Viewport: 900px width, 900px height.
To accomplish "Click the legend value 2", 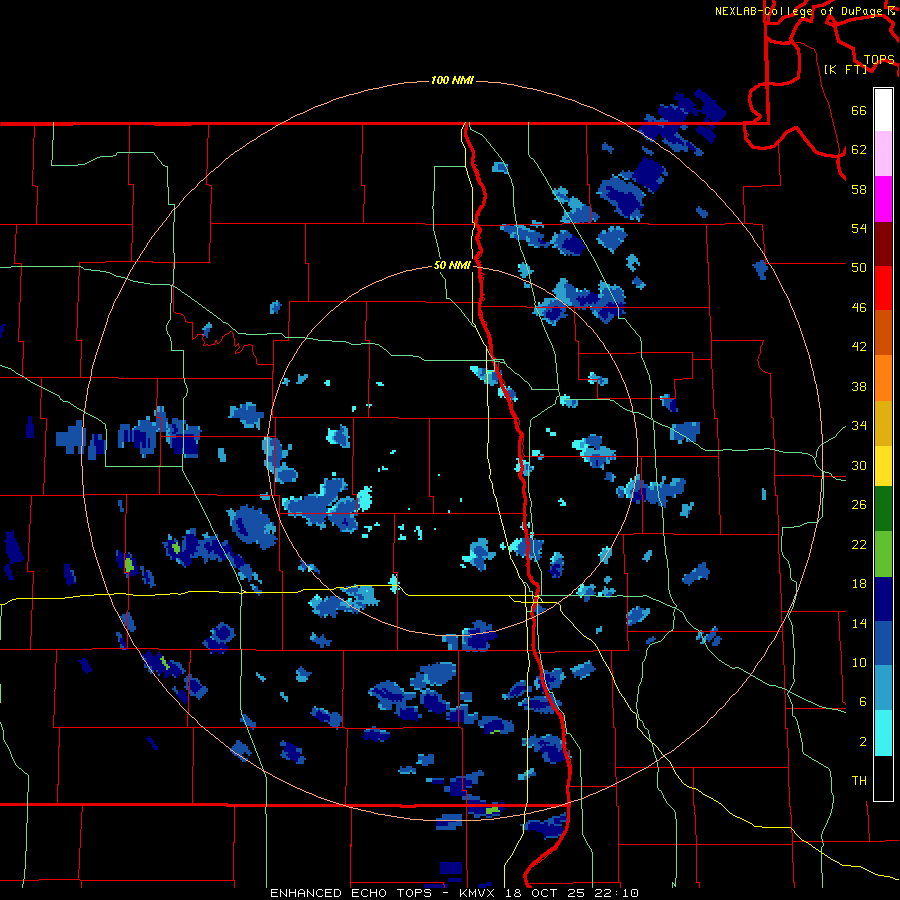I will [x=863, y=742].
